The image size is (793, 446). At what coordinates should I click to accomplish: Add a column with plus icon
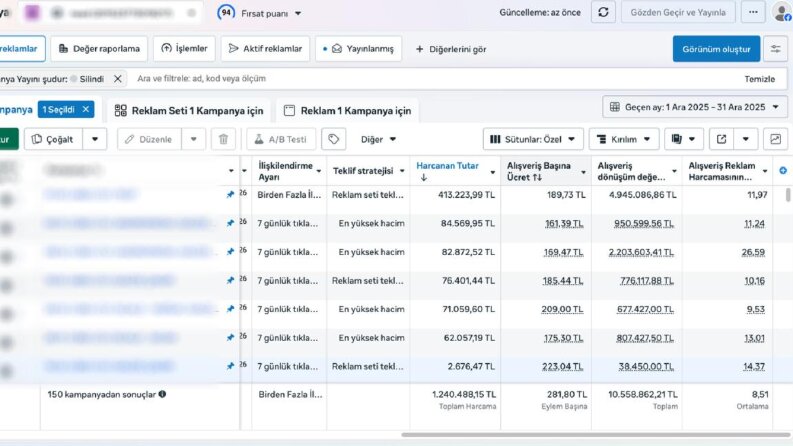click(x=783, y=171)
